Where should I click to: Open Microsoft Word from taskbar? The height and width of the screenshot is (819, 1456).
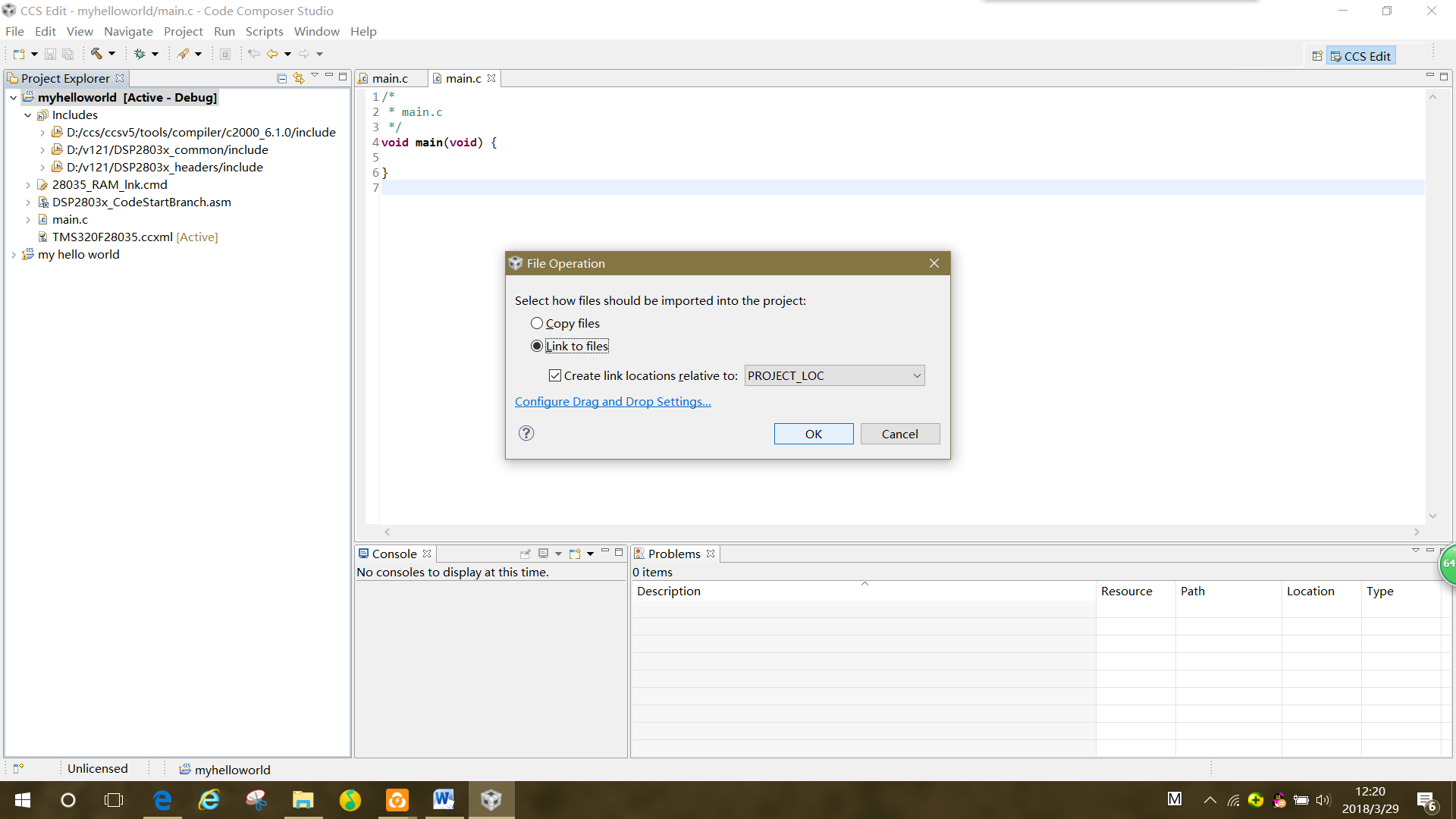point(444,800)
